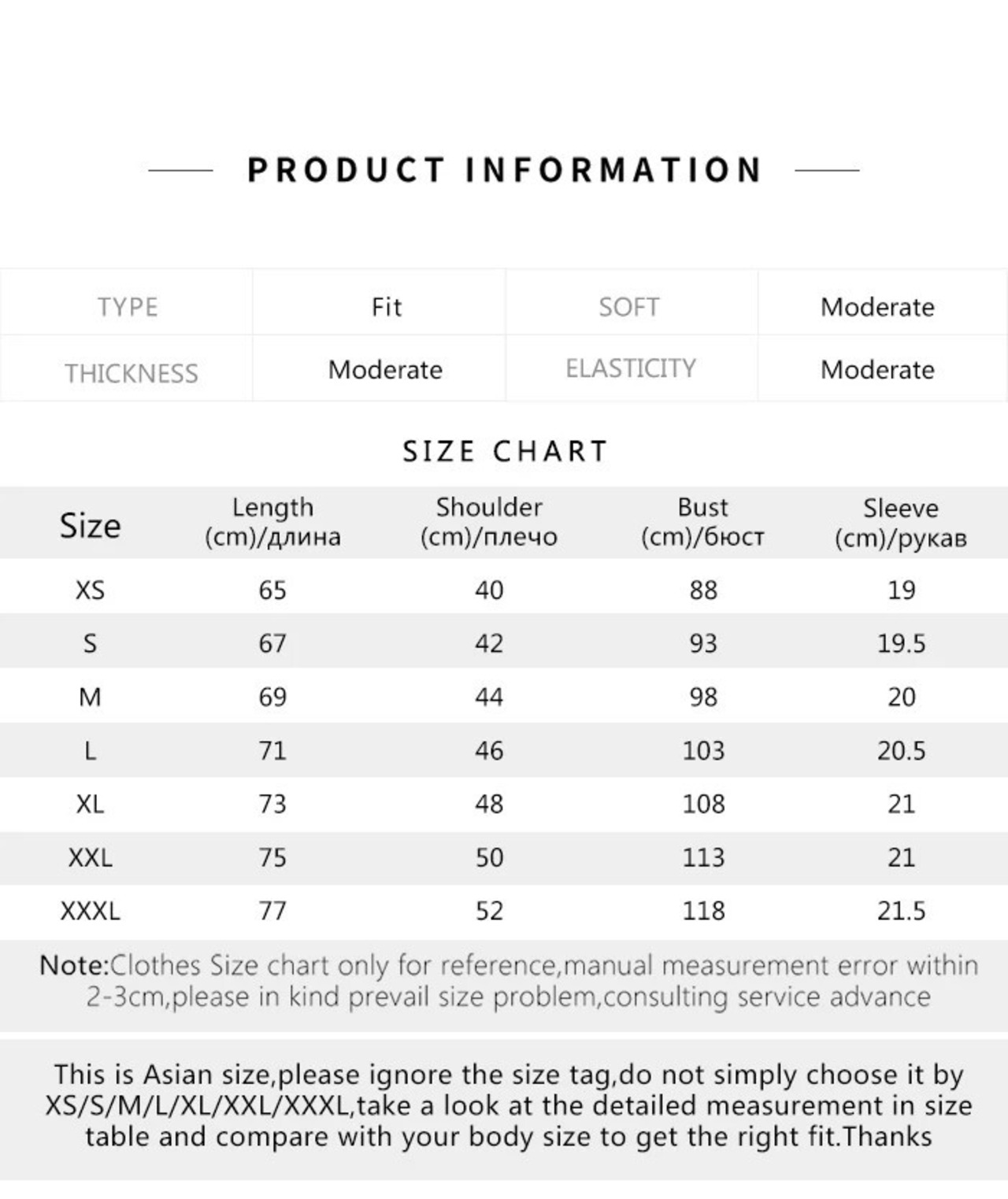Select the XS size row label
Screen dimensions: 1008x1199
click(x=90, y=590)
